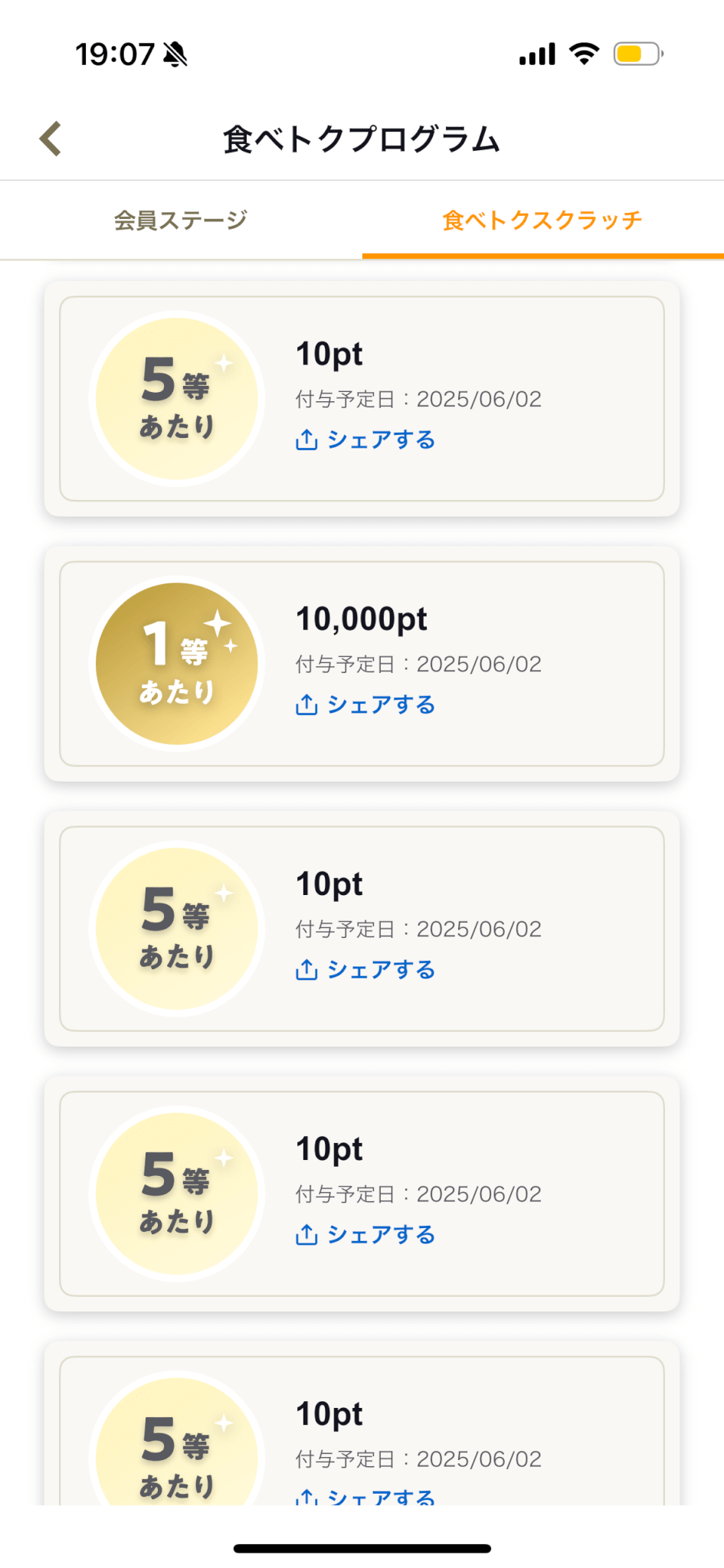The height and width of the screenshot is (1568, 724).
Task: Tap the fourth card's 5等 badge
Action: point(177,1194)
